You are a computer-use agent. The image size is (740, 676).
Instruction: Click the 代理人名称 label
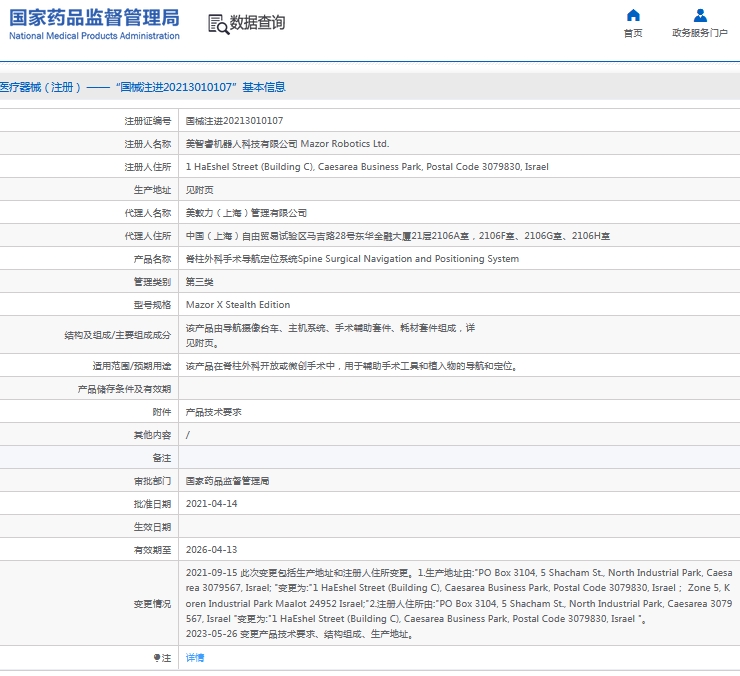coord(148,213)
